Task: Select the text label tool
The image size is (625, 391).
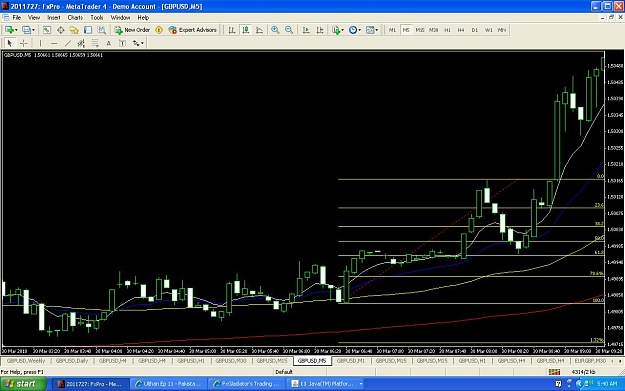Action: tap(122, 43)
